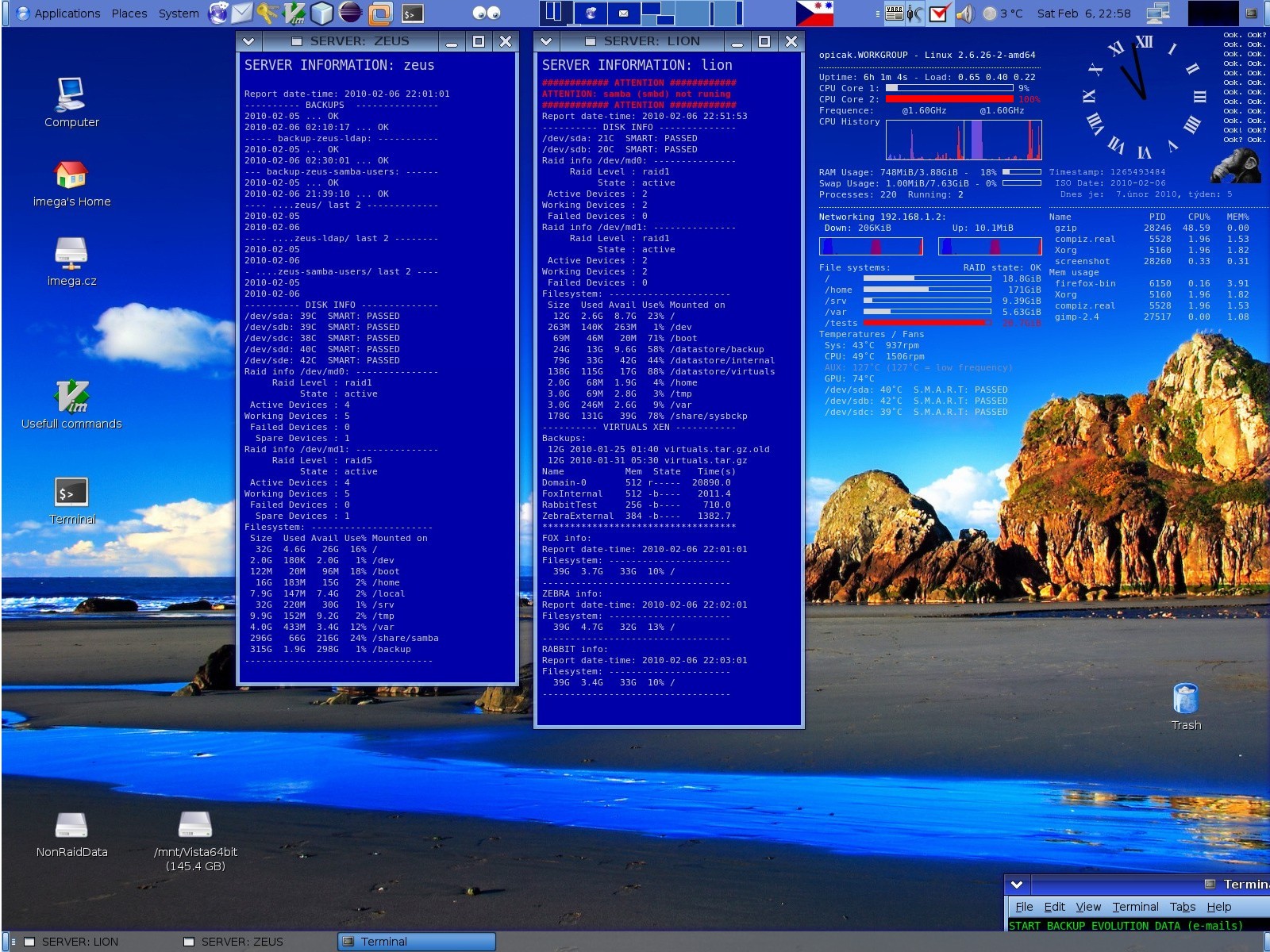Click the xeyes applet

tap(487, 13)
